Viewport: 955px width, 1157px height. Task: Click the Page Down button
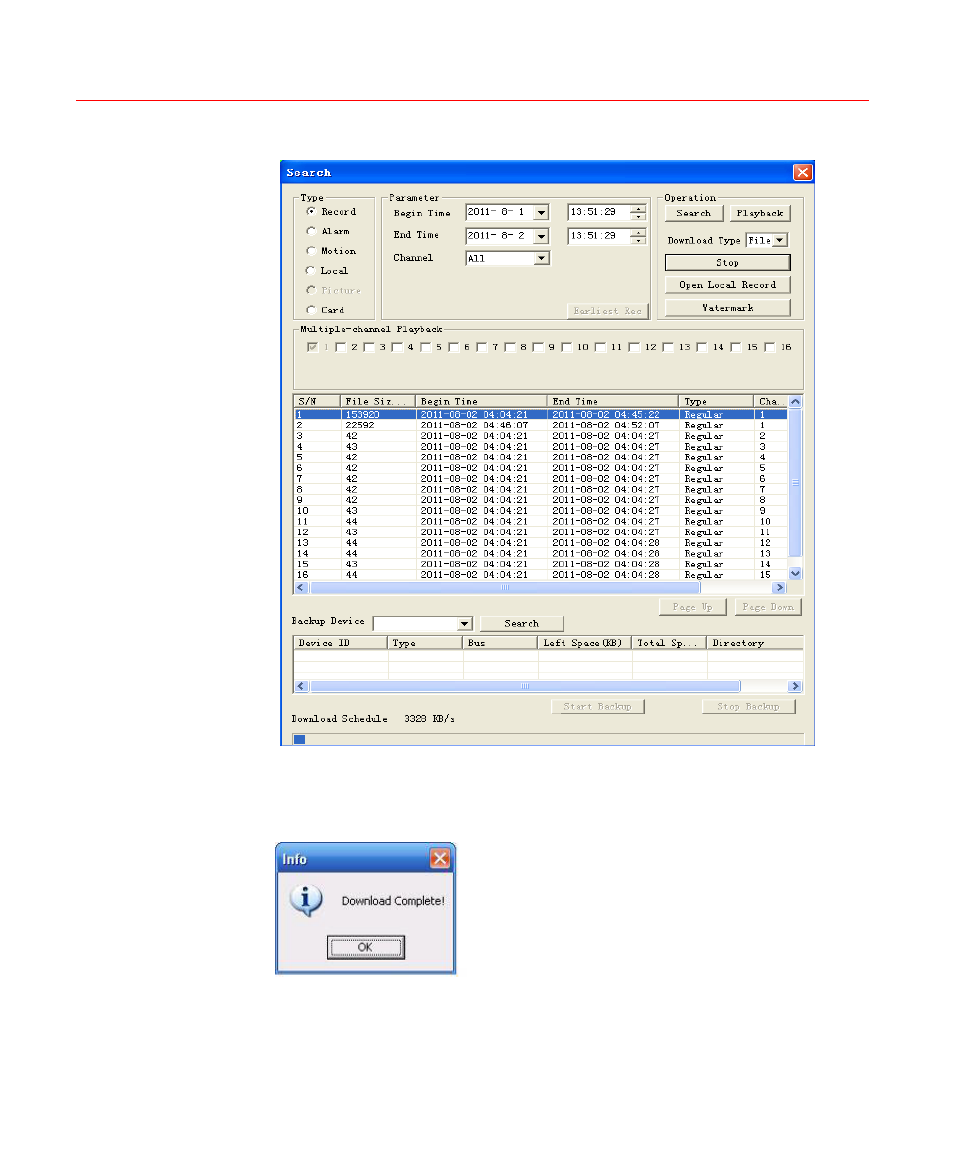(768, 607)
